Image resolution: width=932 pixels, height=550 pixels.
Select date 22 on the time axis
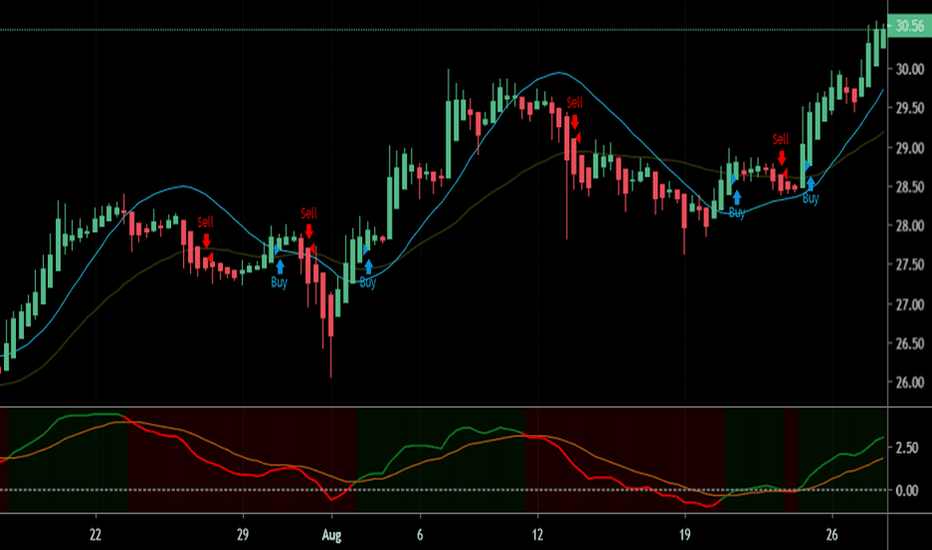95,535
